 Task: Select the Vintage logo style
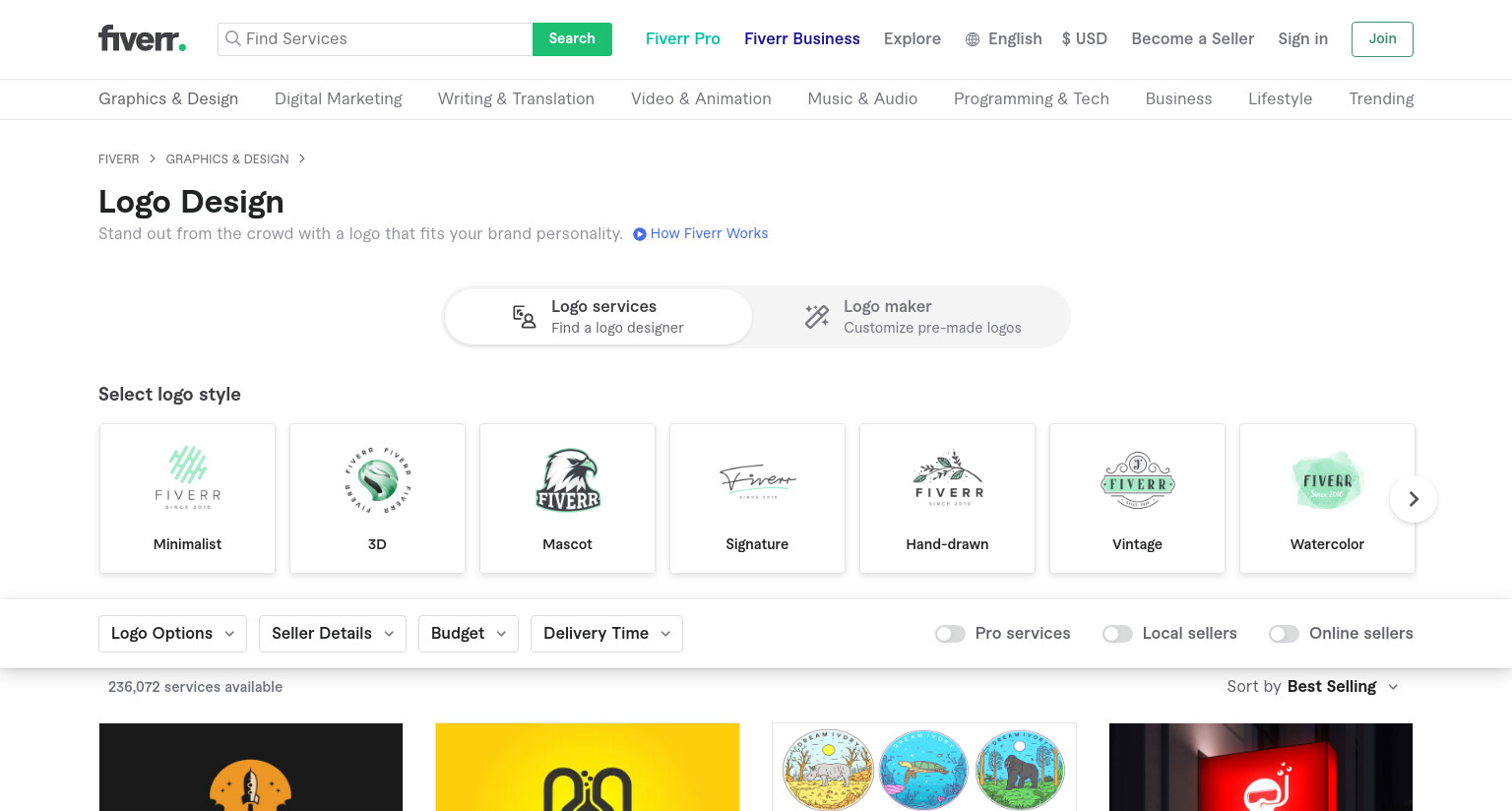click(1137, 498)
